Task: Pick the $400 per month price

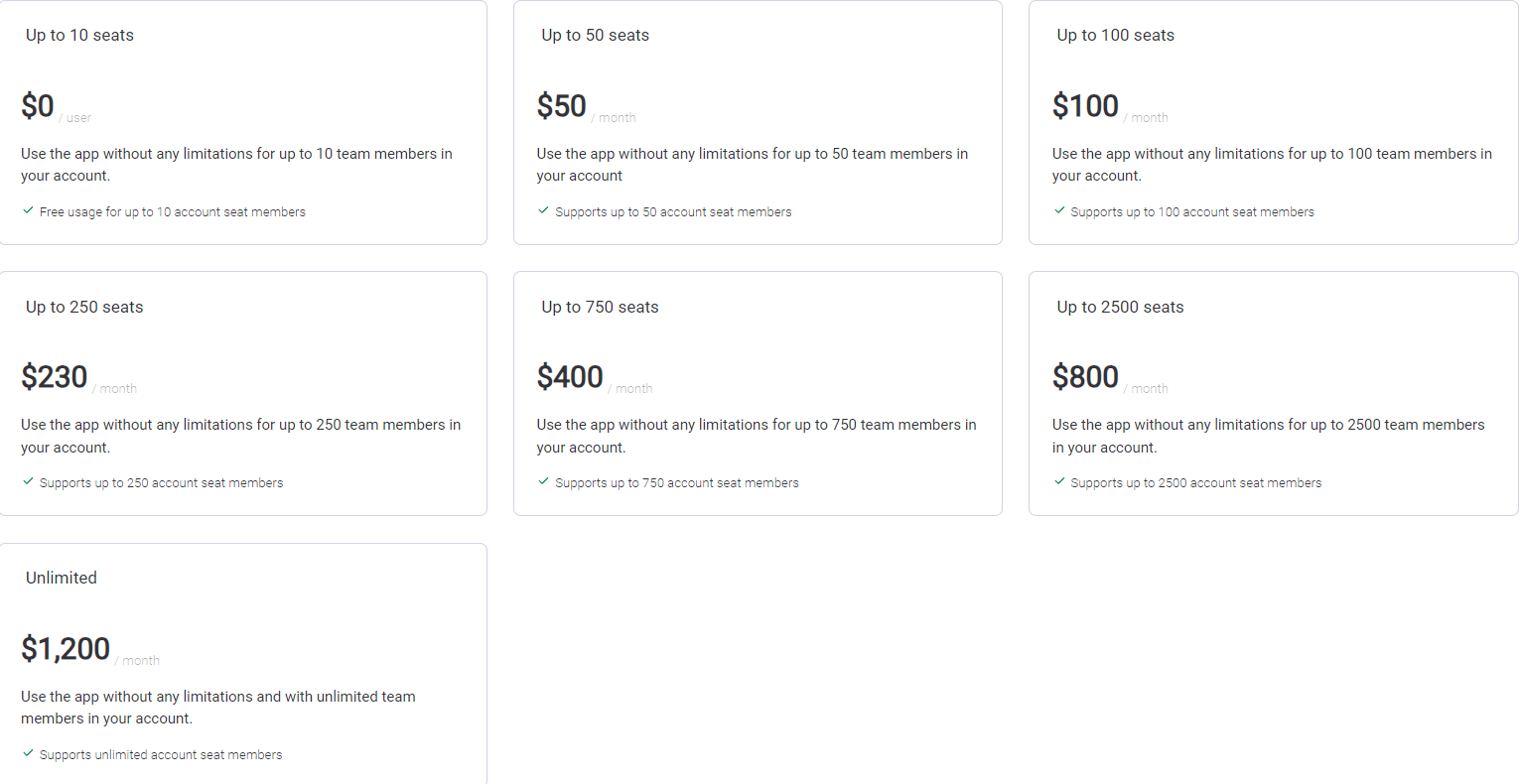Action: pyautogui.click(x=570, y=377)
